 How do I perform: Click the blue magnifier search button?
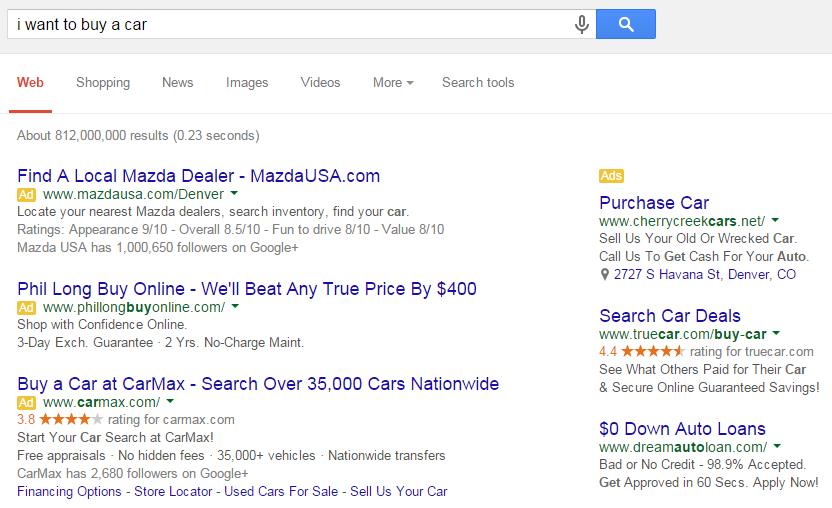626,24
